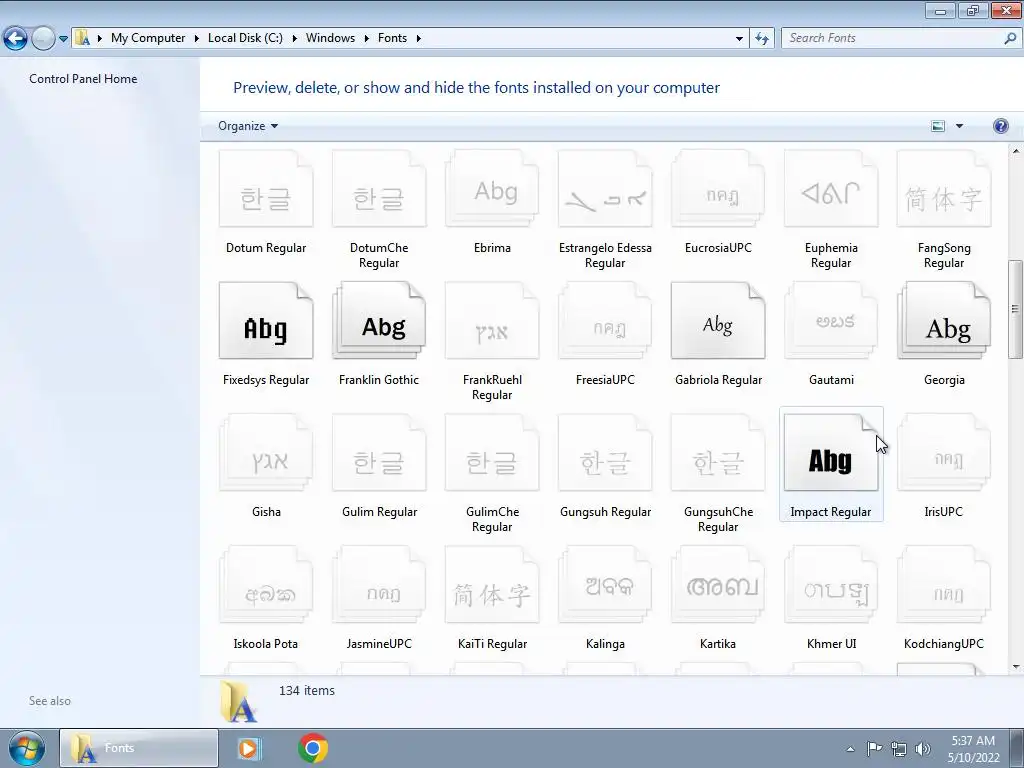The height and width of the screenshot is (768, 1024).
Task: Select the FangSong Regular font icon
Action: [944, 189]
